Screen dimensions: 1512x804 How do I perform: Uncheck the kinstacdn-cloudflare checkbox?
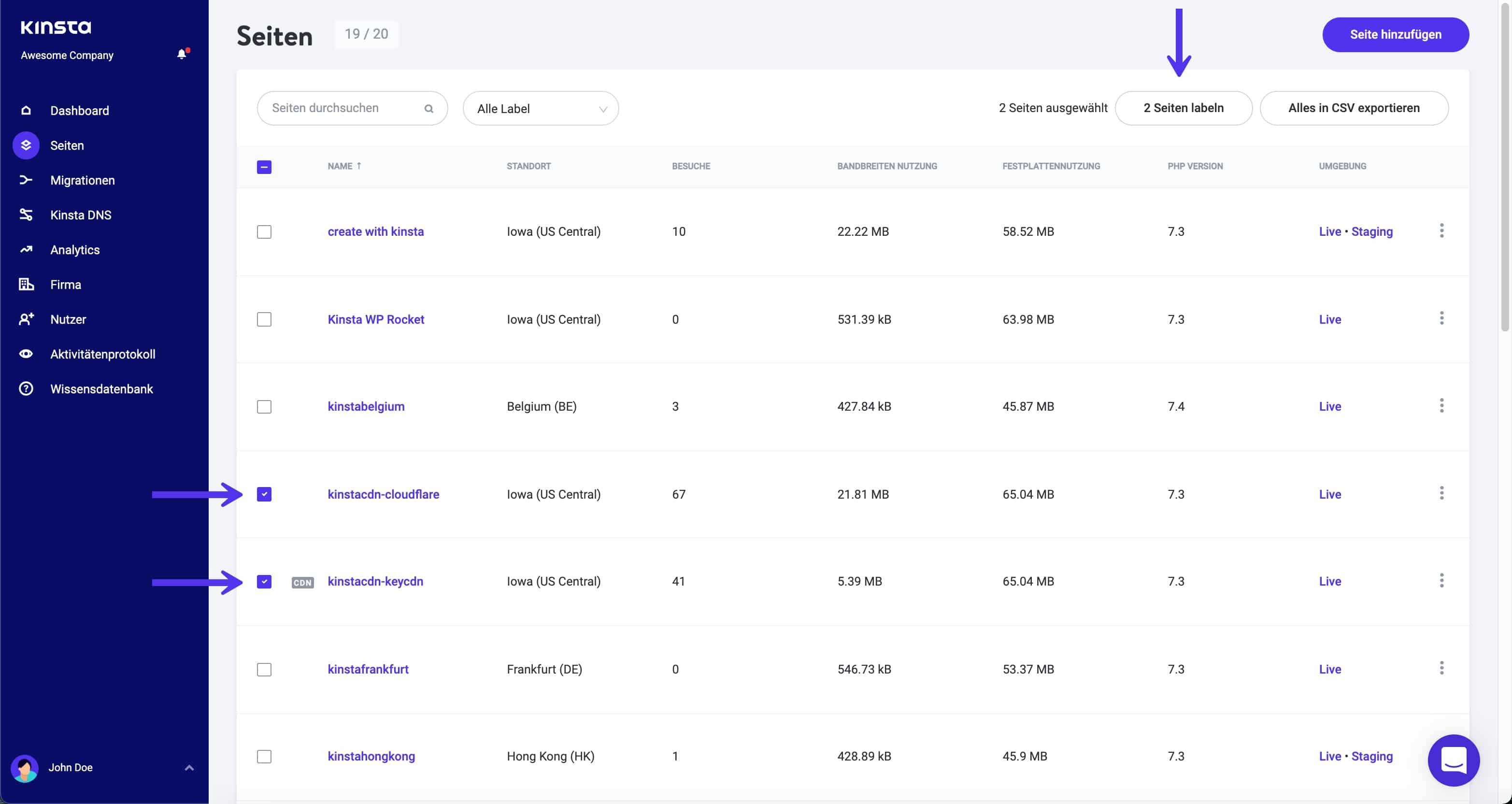264,494
